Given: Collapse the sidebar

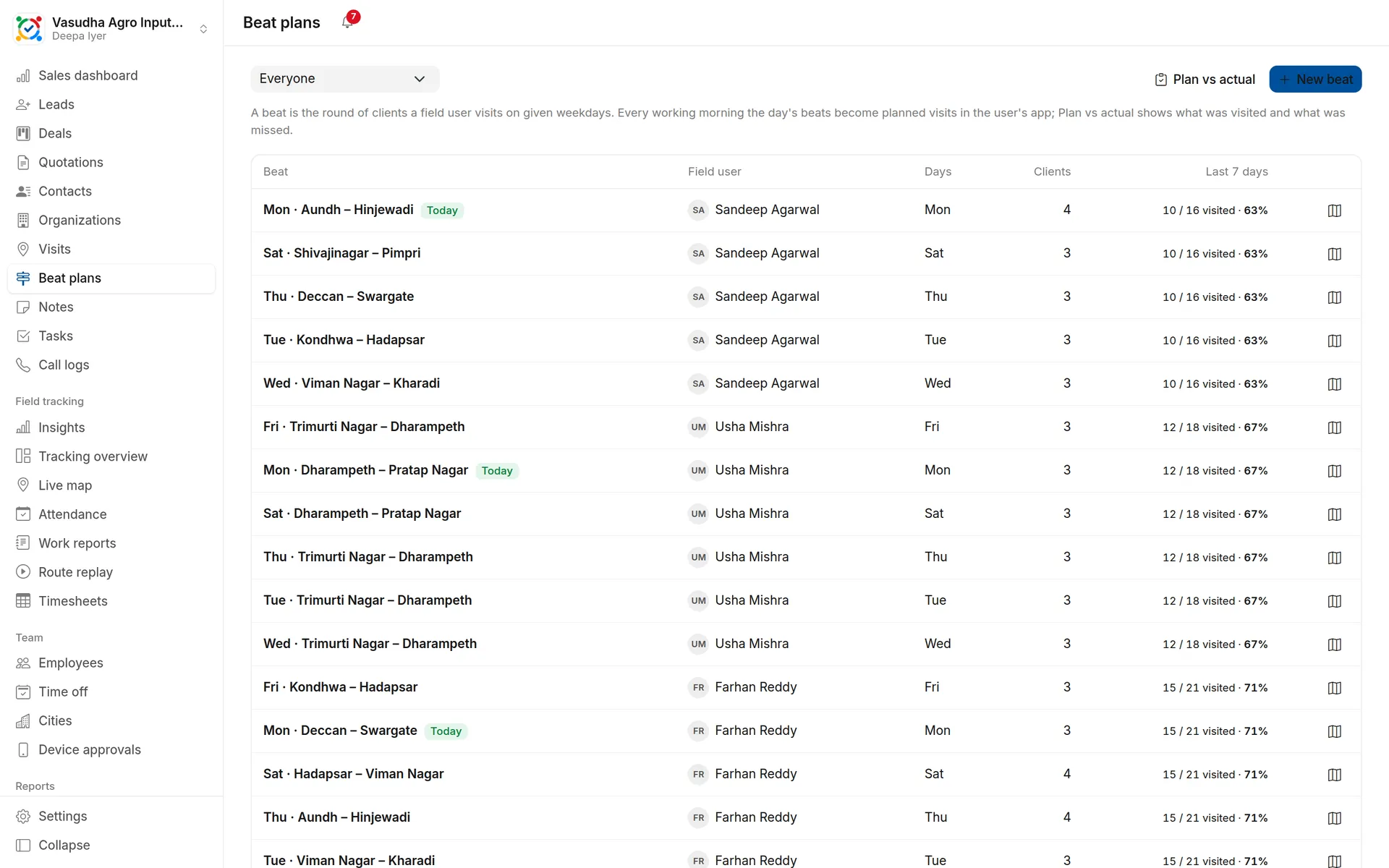Looking at the screenshot, I should click(111, 845).
